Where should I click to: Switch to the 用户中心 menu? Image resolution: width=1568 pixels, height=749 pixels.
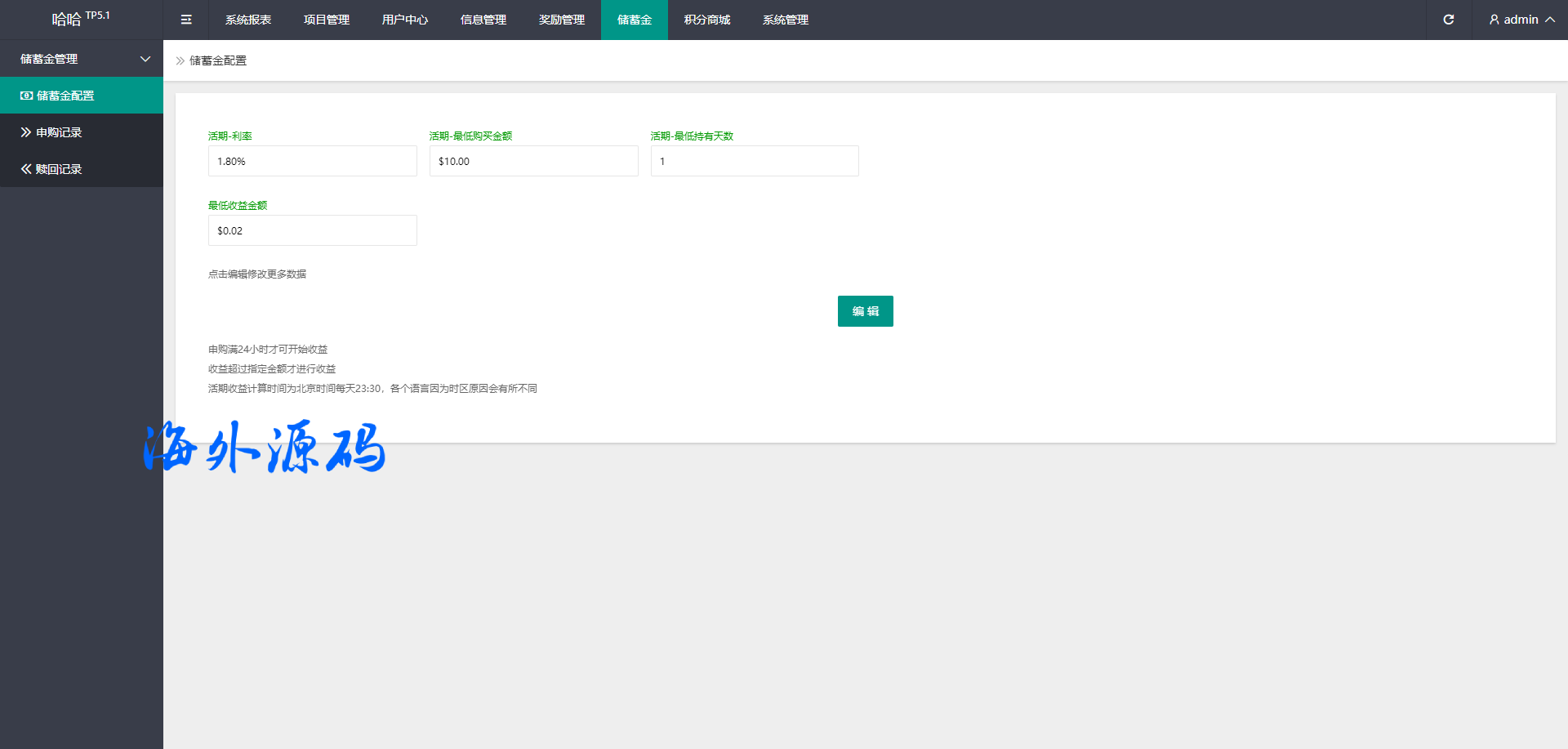405,20
